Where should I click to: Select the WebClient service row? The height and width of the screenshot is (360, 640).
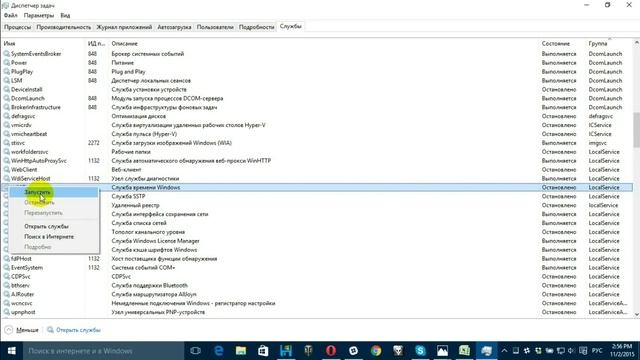pos(318,169)
